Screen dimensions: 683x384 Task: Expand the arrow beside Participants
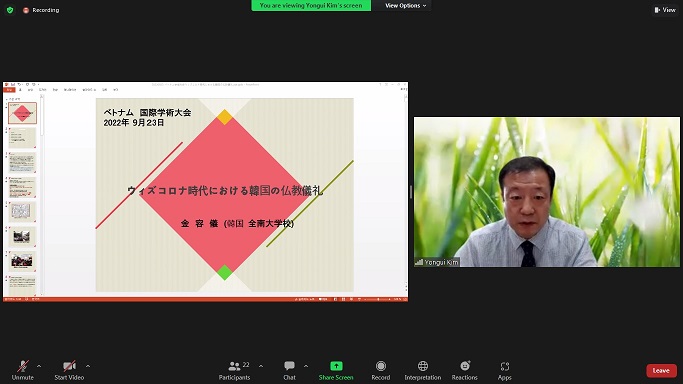click(x=261, y=366)
